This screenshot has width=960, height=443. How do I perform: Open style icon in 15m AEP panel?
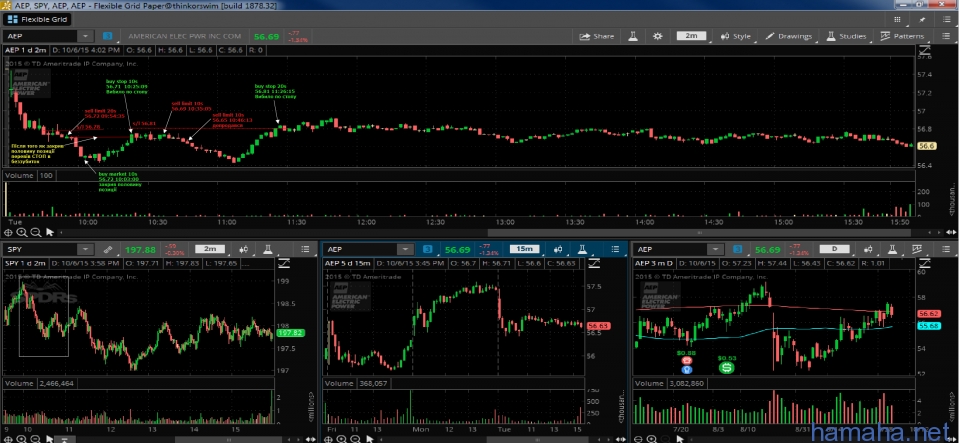tap(557, 250)
